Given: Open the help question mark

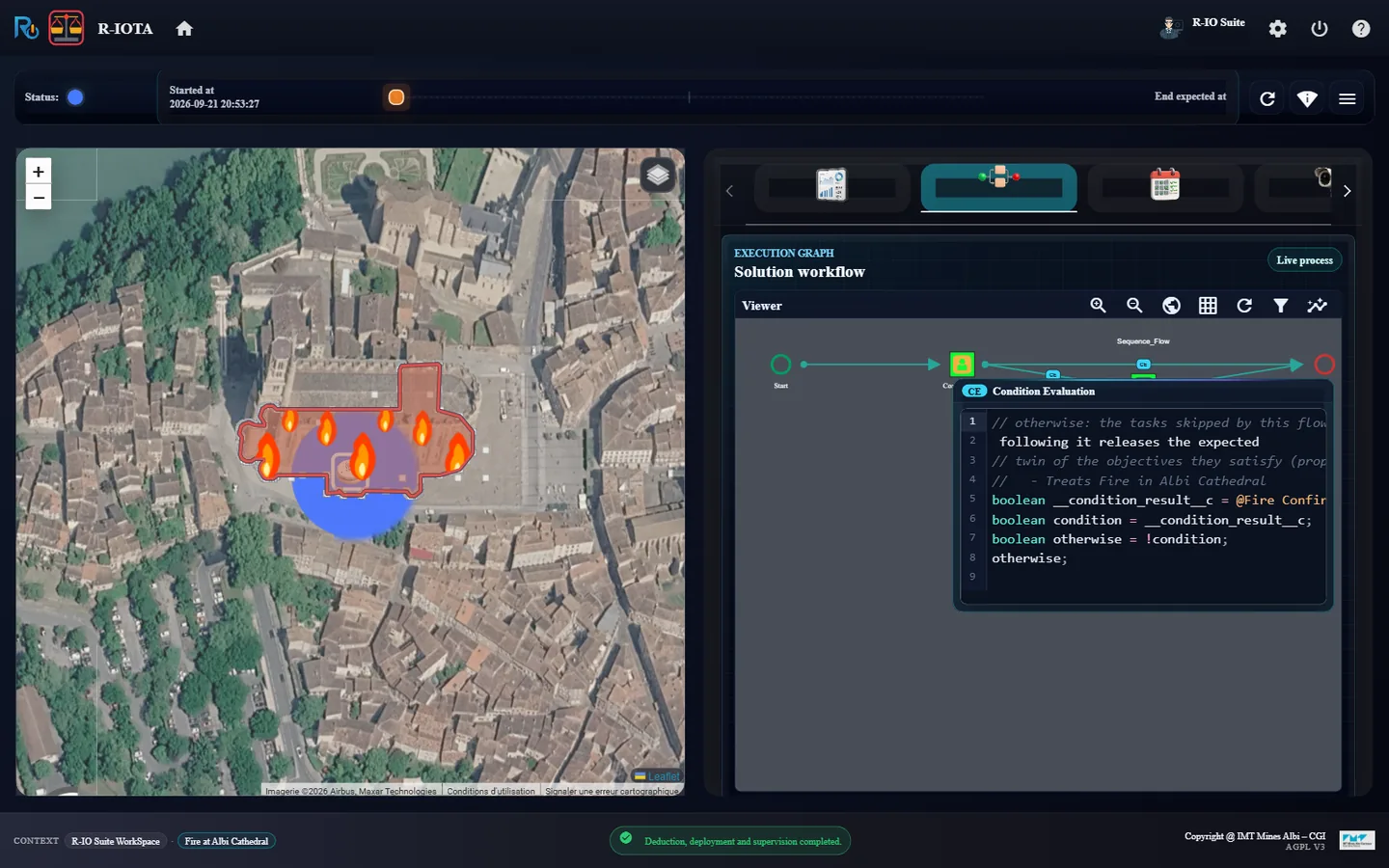Looking at the screenshot, I should (1361, 29).
